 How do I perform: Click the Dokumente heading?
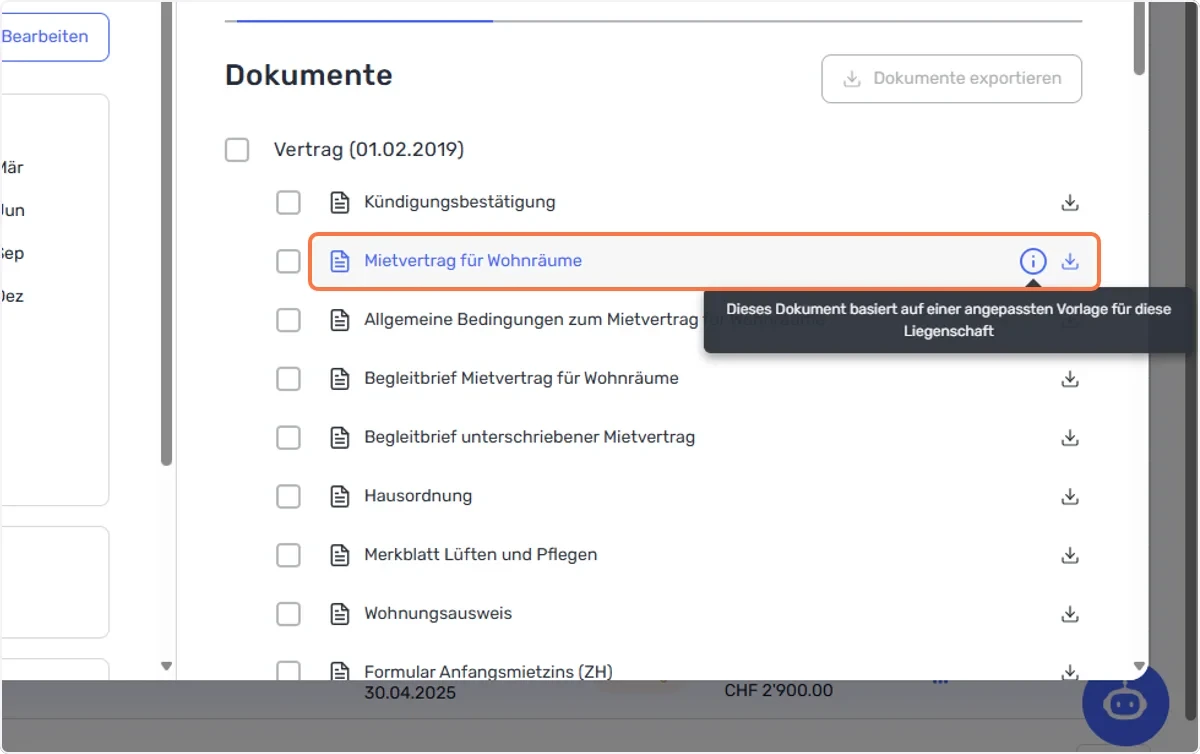coord(309,75)
